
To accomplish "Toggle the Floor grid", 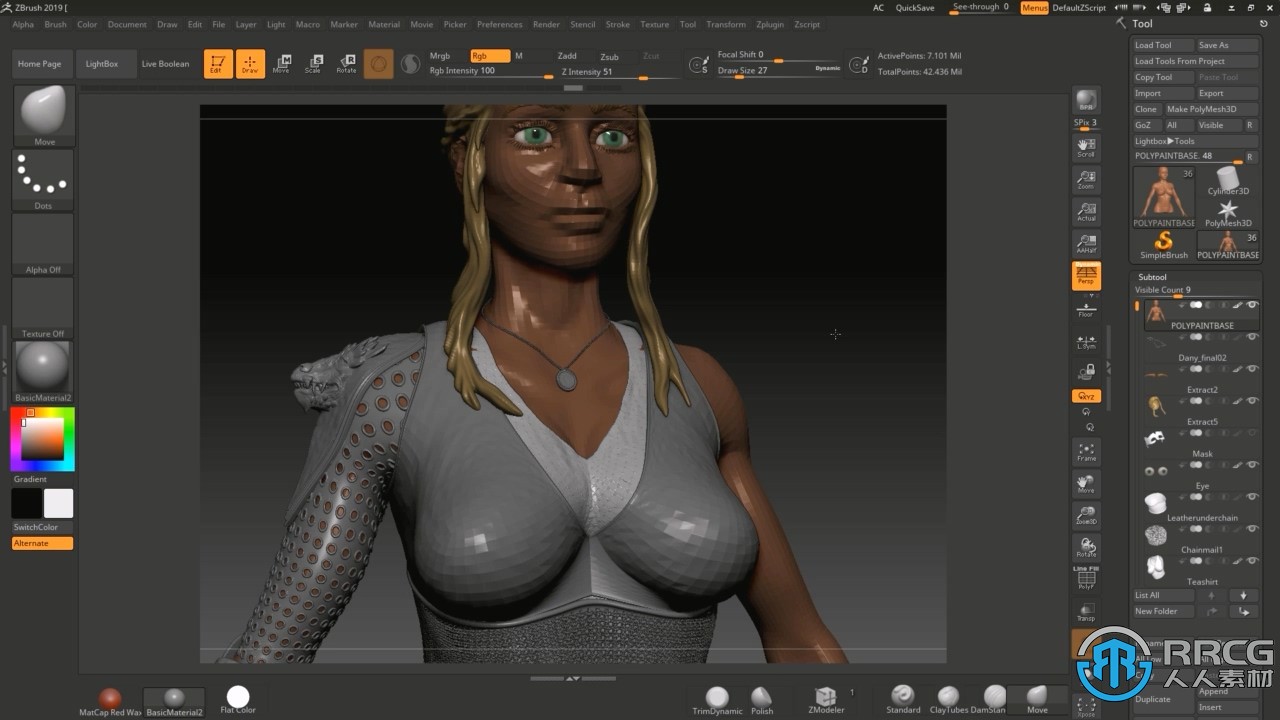I will tap(1086, 308).
